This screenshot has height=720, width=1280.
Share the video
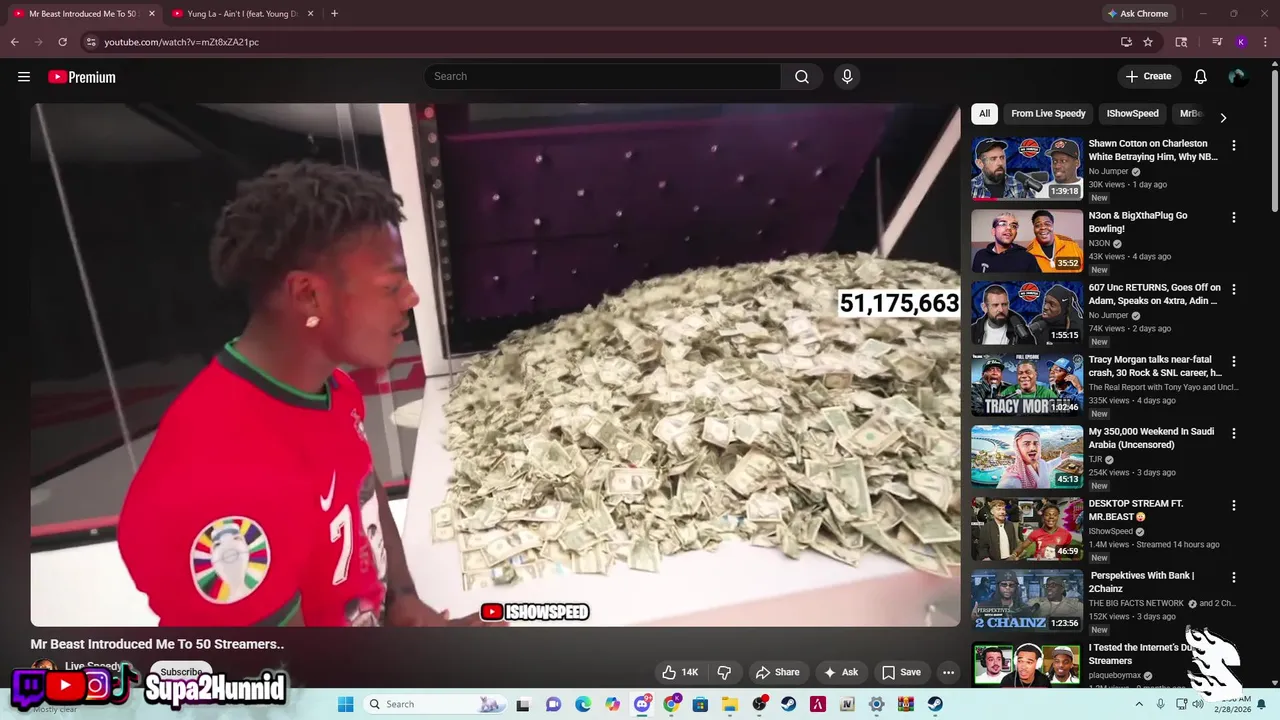pyautogui.click(x=777, y=672)
